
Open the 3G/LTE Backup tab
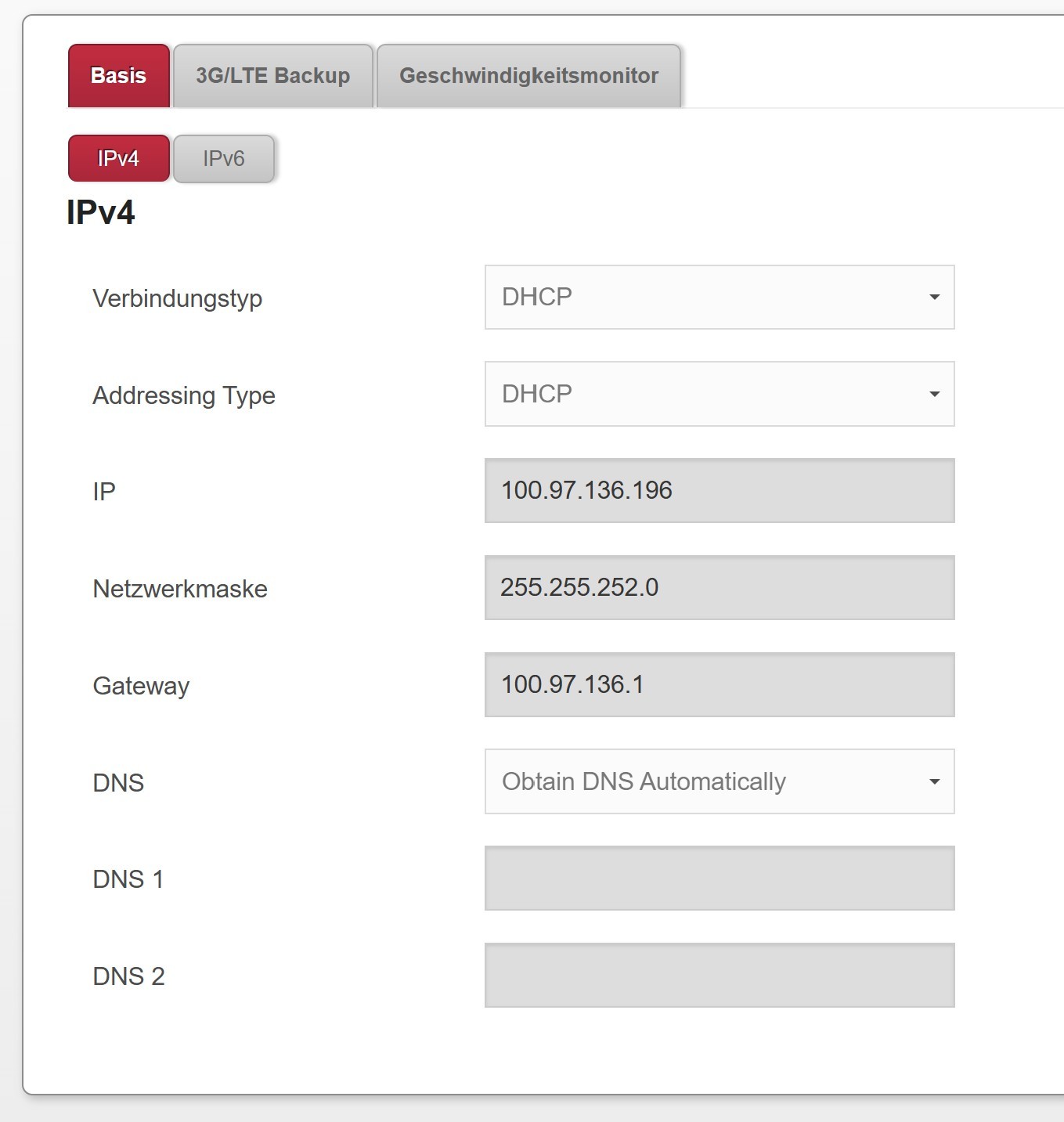272,76
